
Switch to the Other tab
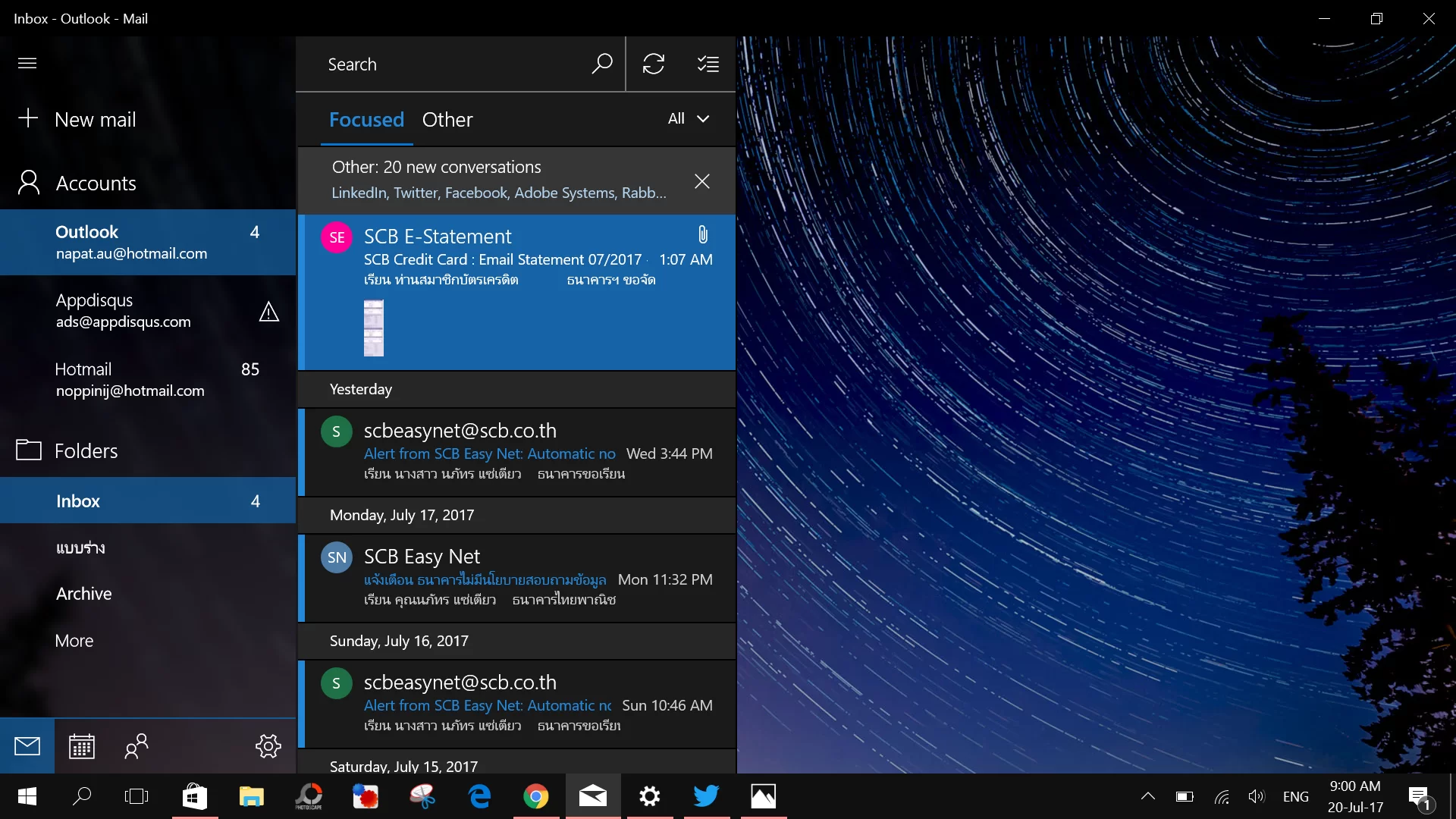tap(447, 120)
